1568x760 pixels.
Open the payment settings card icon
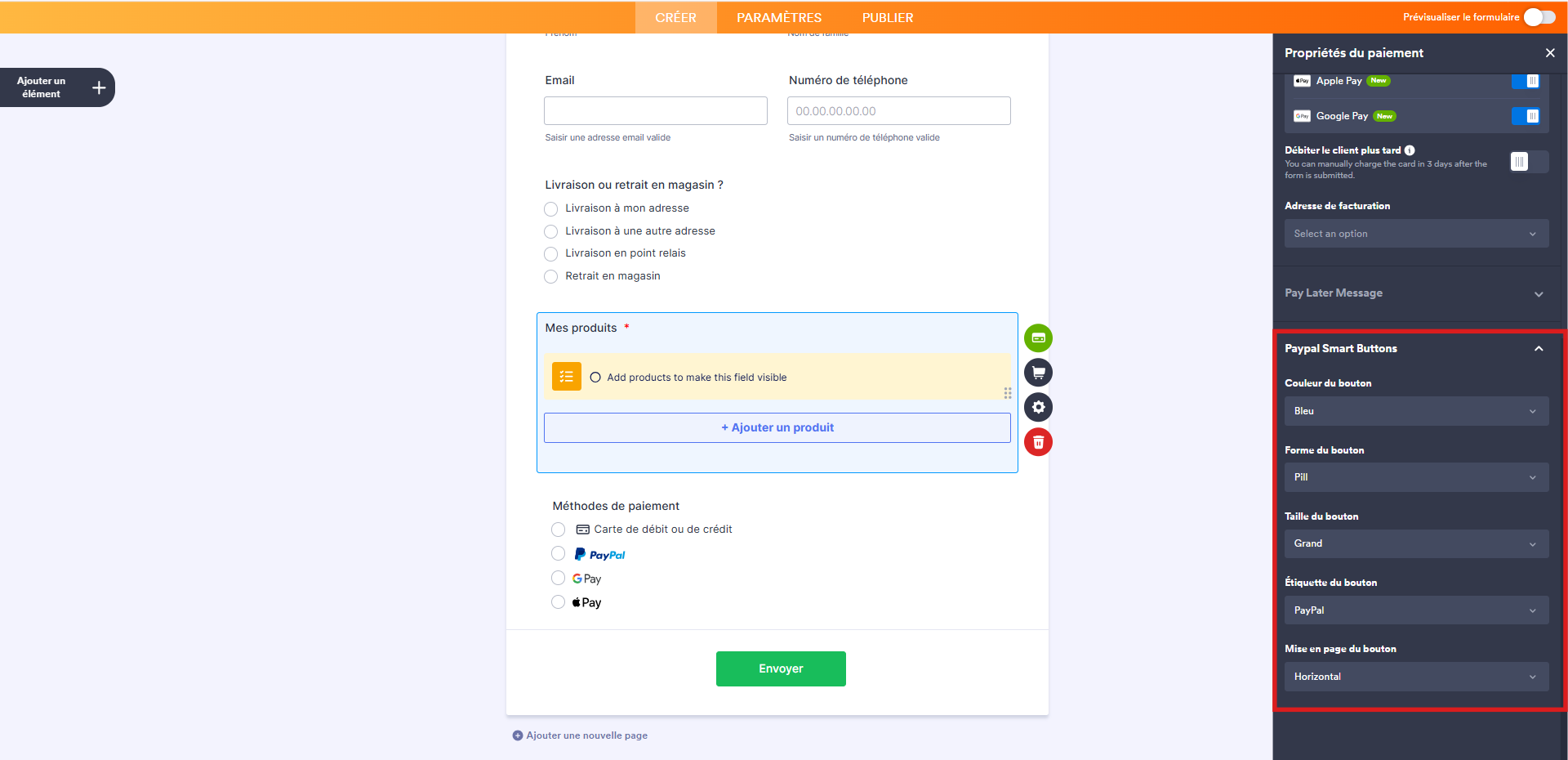click(1038, 338)
